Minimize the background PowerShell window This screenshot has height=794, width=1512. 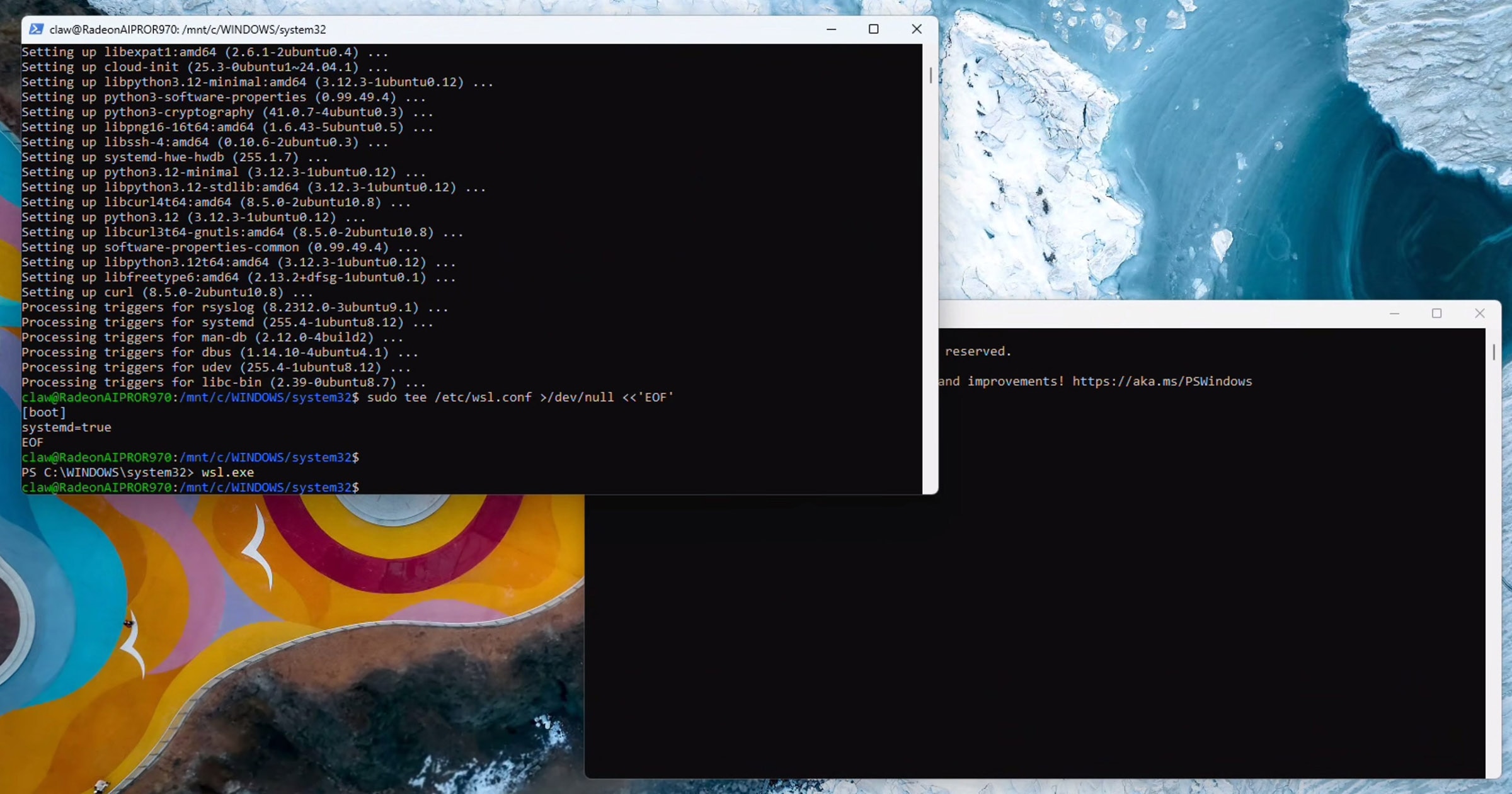pos(1394,313)
